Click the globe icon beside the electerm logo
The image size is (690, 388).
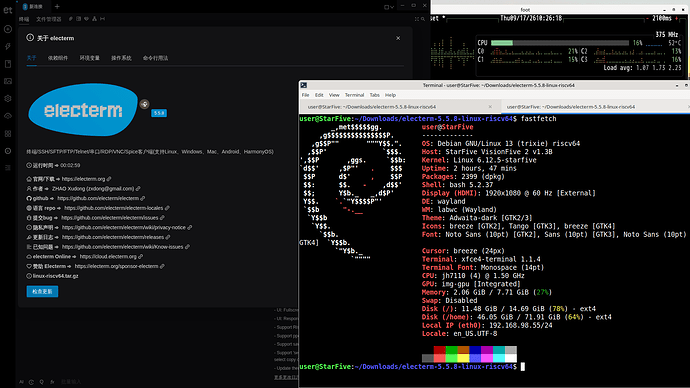click(x=144, y=104)
